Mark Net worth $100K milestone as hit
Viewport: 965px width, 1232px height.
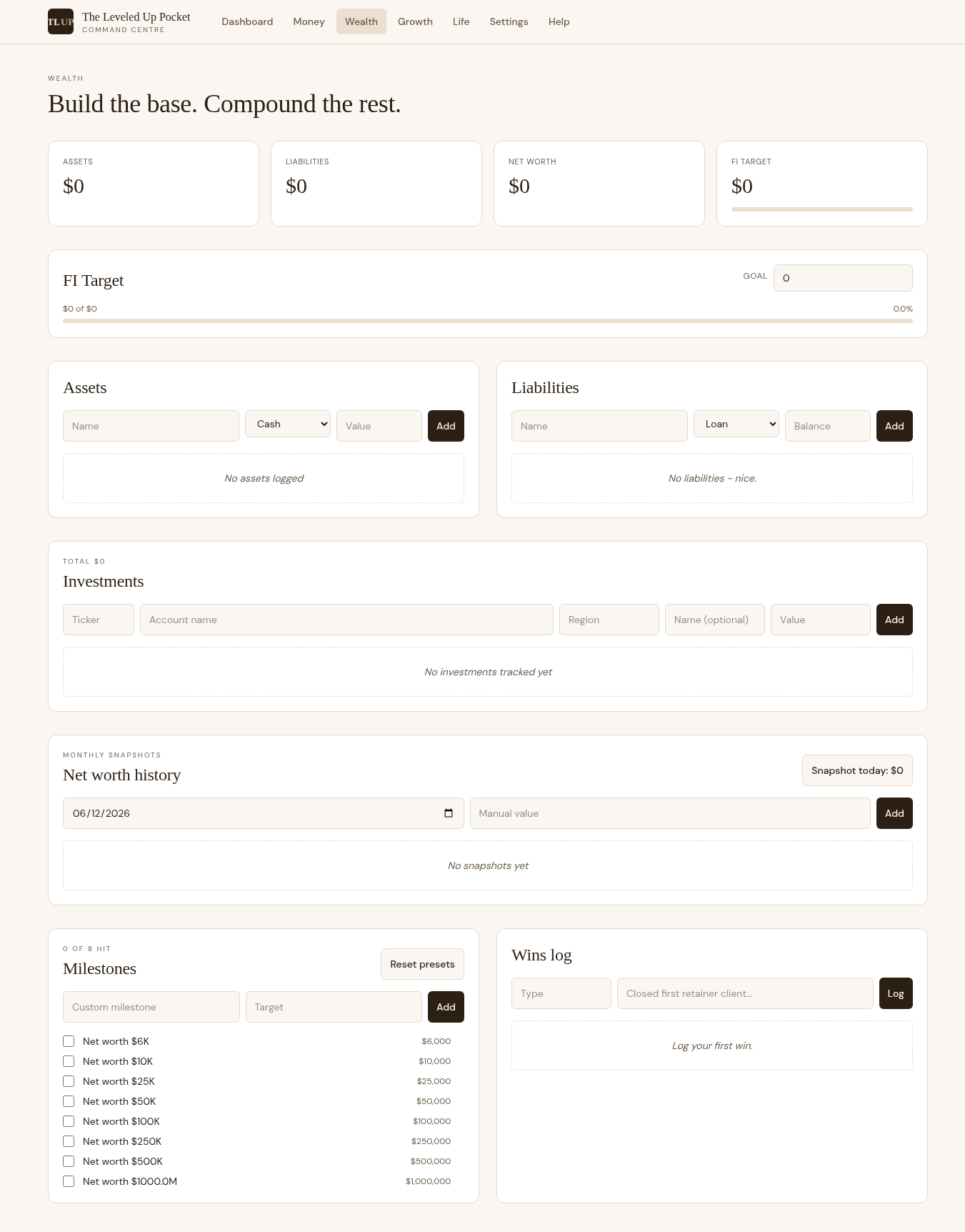tap(69, 1121)
